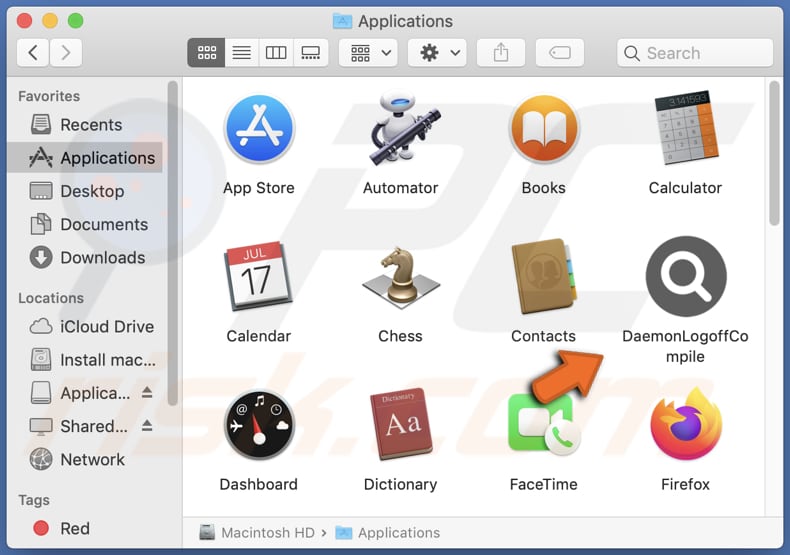Open Documents in the sidebar
The width and height of the screenshot is (790, 555).
85,224
